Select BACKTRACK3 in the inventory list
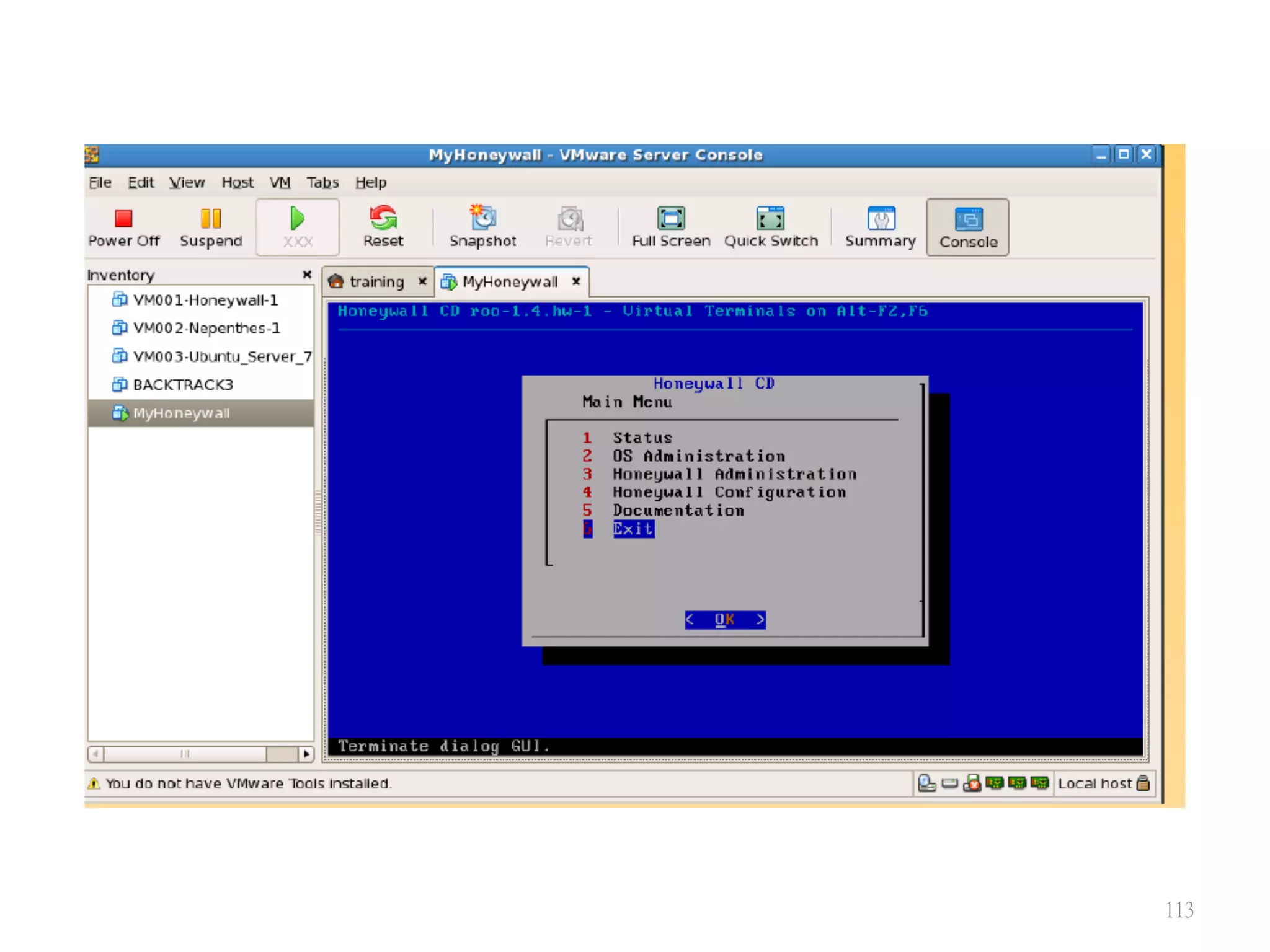 [x=183, y=385]
